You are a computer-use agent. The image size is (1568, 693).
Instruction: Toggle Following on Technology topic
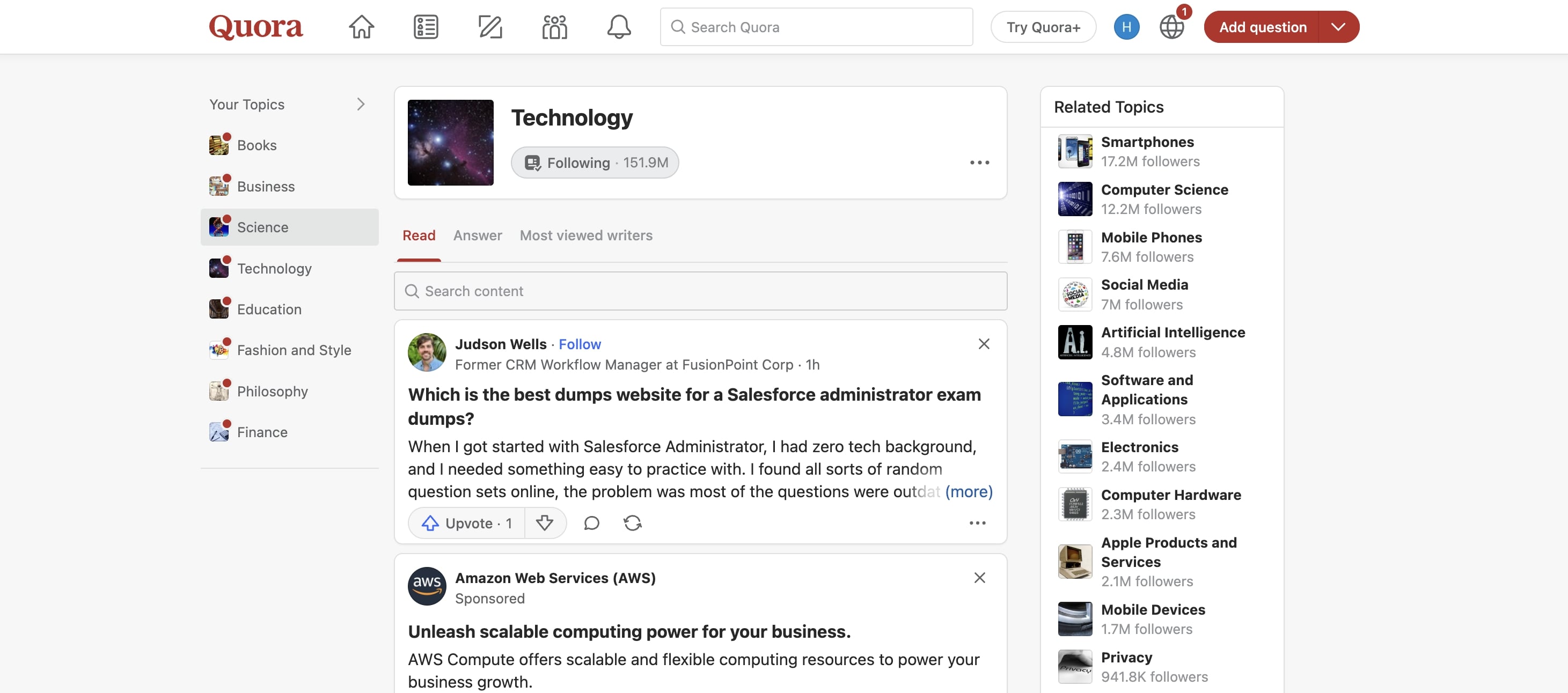(x=595, y=163)
